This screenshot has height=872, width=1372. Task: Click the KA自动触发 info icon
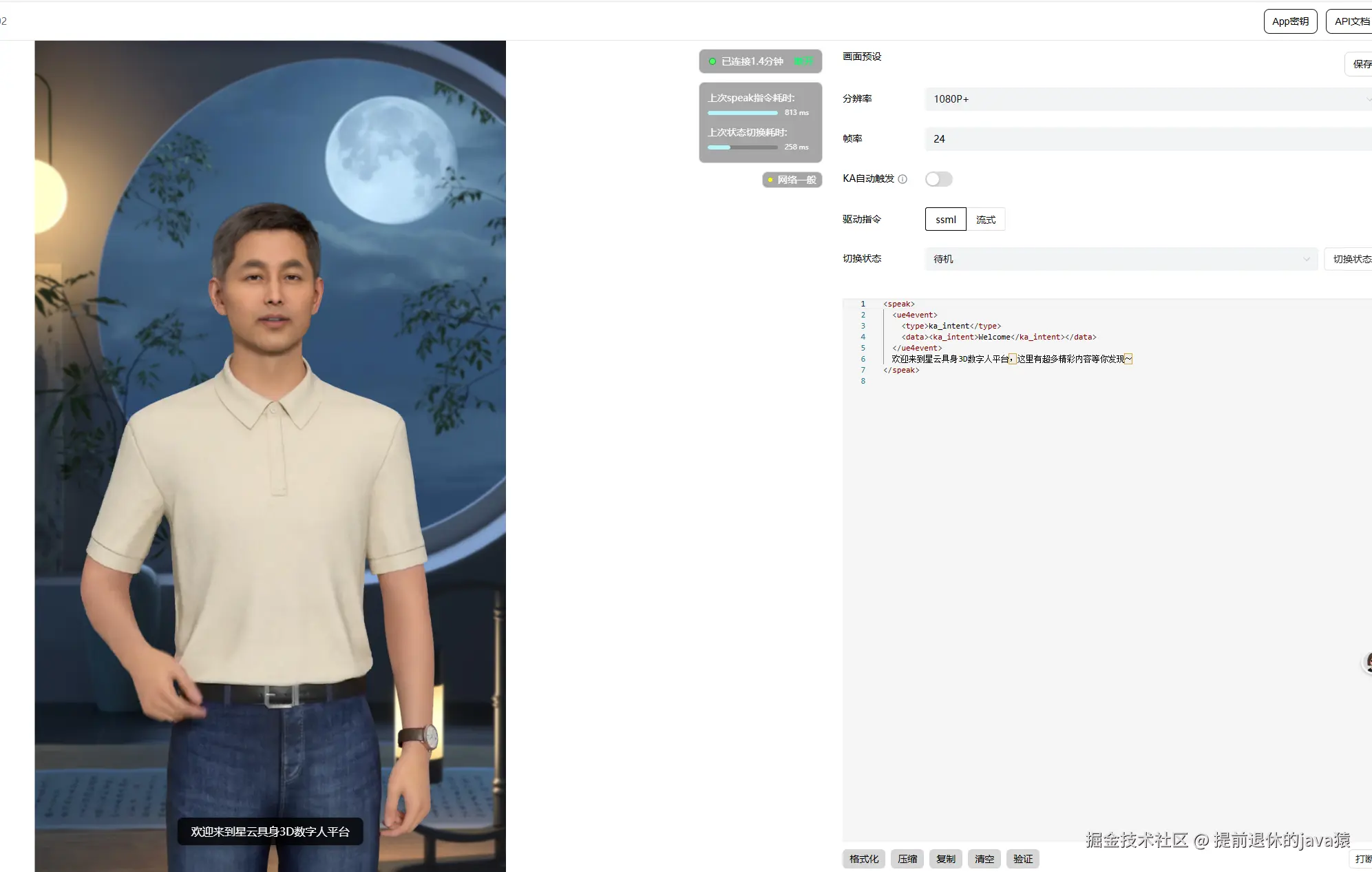(903, 179)
